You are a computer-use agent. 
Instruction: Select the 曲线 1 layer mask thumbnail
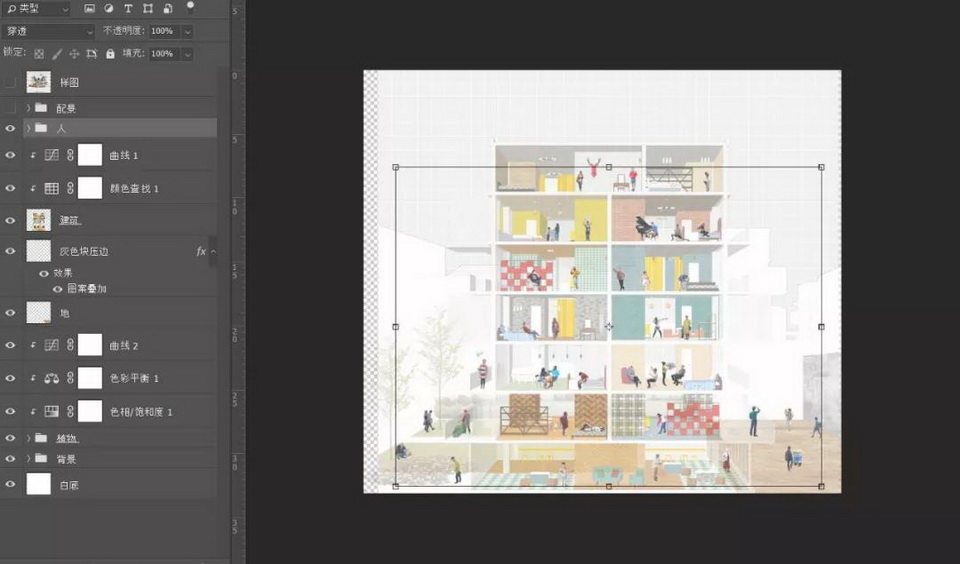coord(90,155)
